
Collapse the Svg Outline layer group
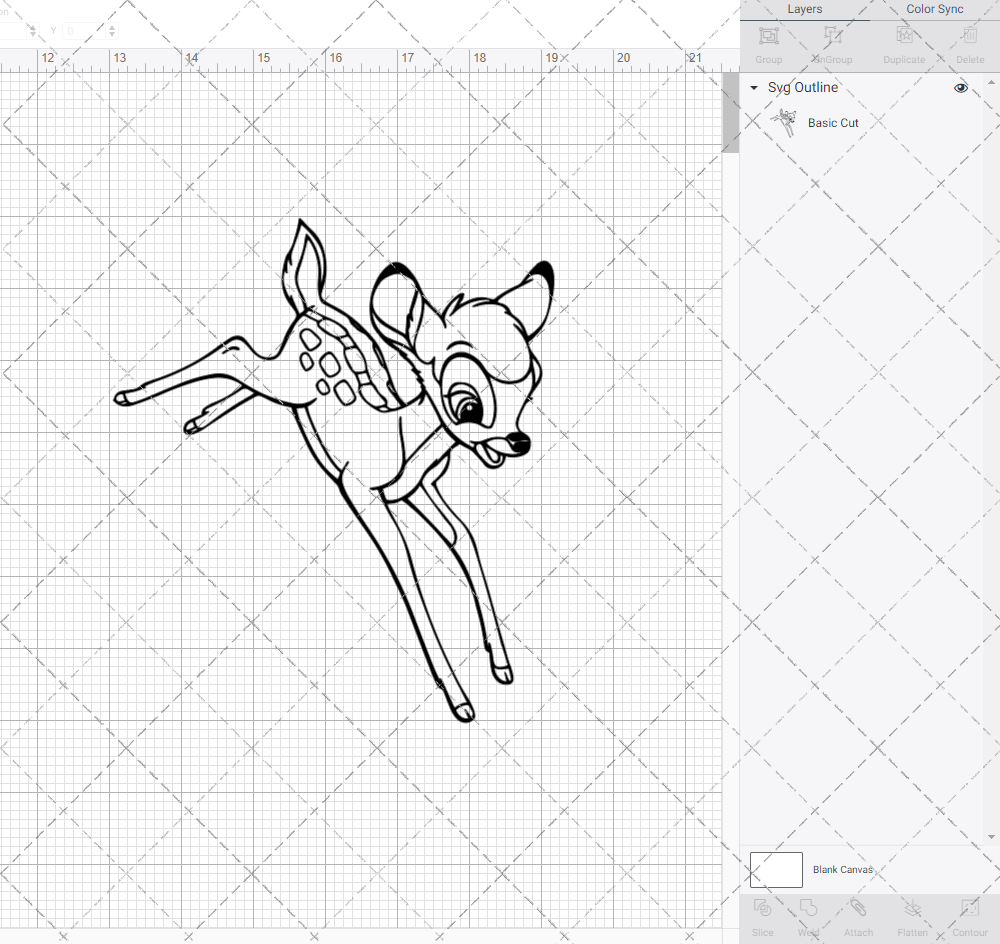tap(754, 88)
